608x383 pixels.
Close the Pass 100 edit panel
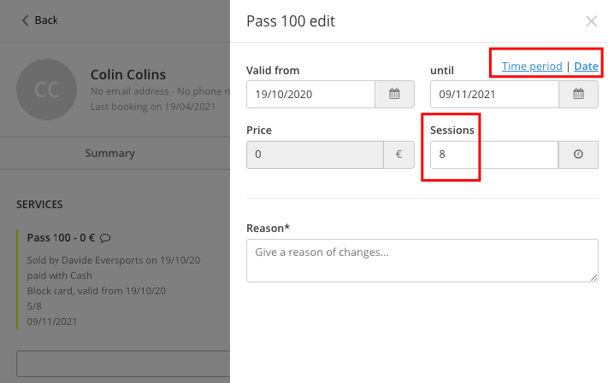tap(591, 21)
